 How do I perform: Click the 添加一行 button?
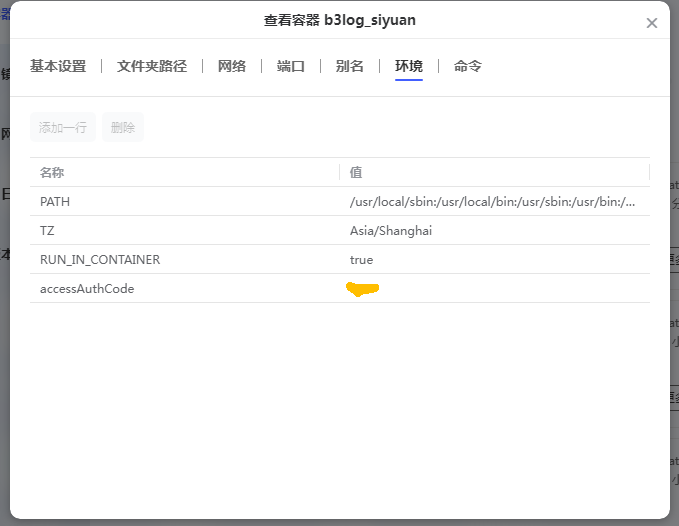(x=63, y=127)
